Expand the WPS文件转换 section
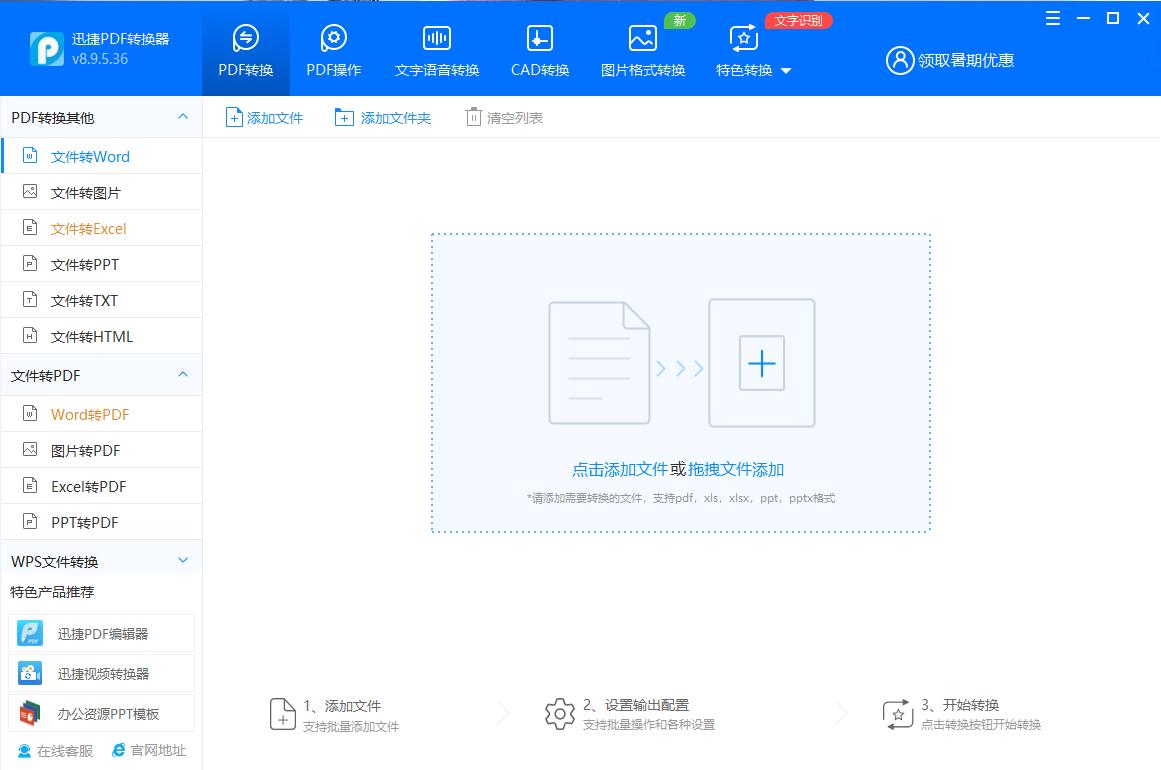The image size is (1161, 770). 182,559
